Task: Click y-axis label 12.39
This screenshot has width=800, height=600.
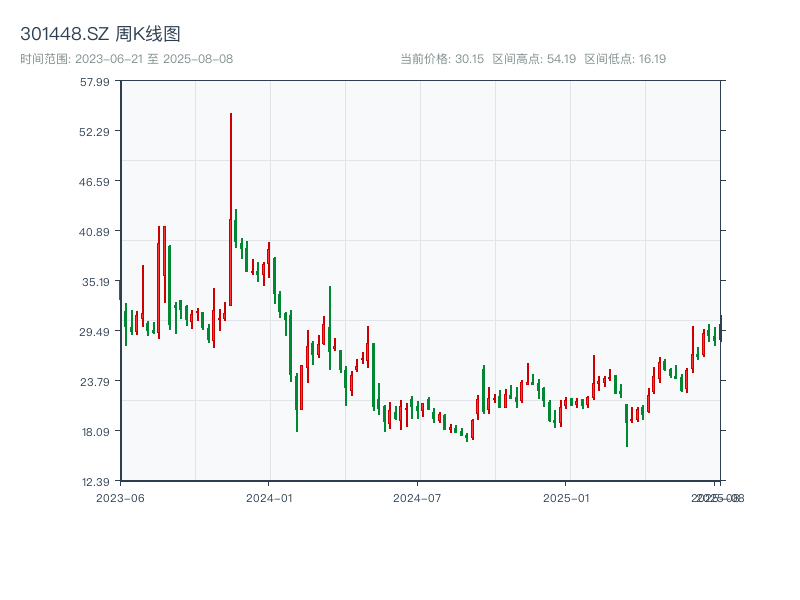Action: pos(95,482)
